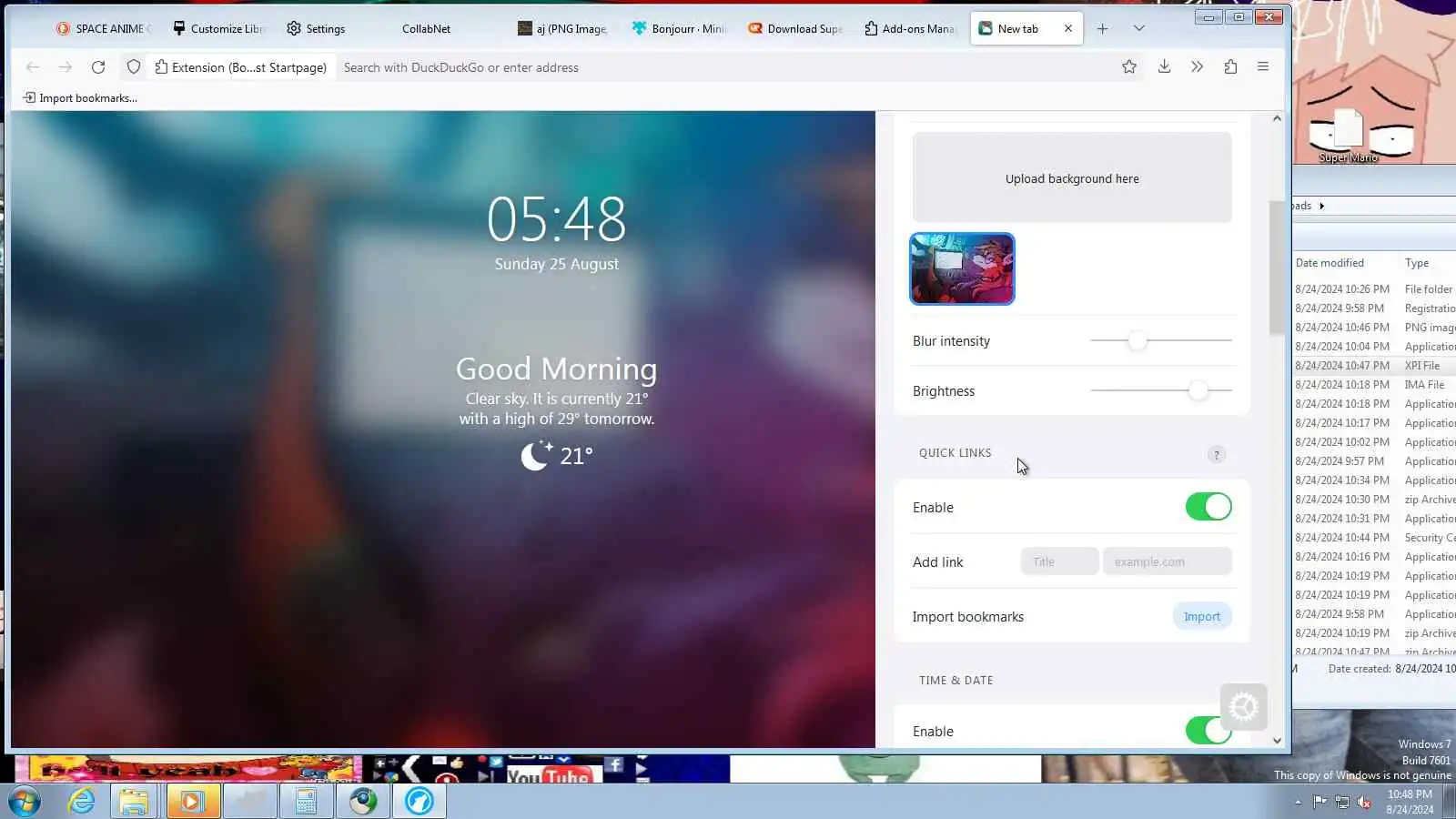Image resolution: width=1456 pixels, height=819 pixels.
Task: Click the settings panel scroll up arrow
Action: click(1277, 118)
